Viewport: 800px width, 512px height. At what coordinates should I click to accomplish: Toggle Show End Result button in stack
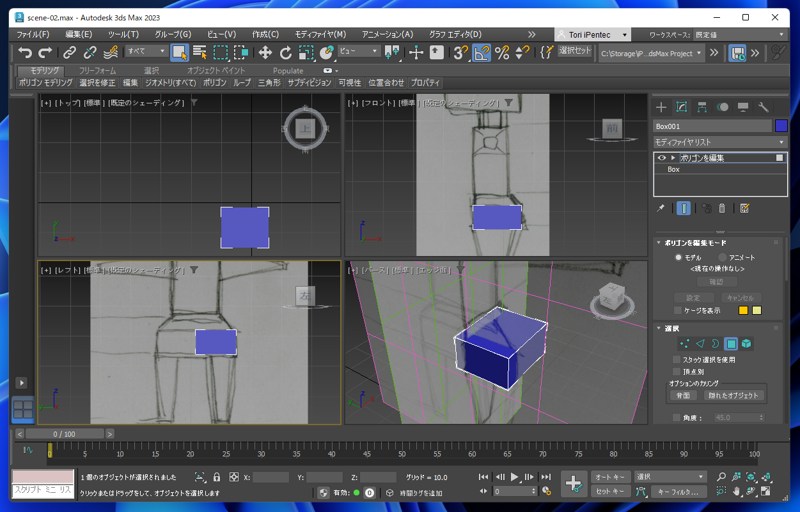(x=684, y=208)
